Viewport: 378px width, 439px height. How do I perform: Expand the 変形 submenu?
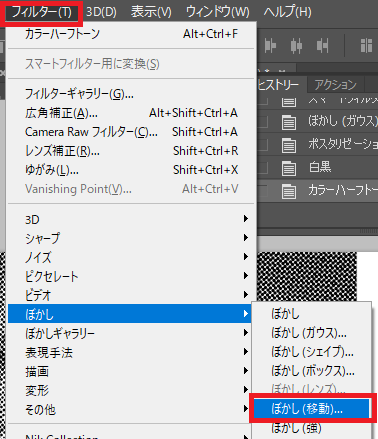tap(131, 390)
